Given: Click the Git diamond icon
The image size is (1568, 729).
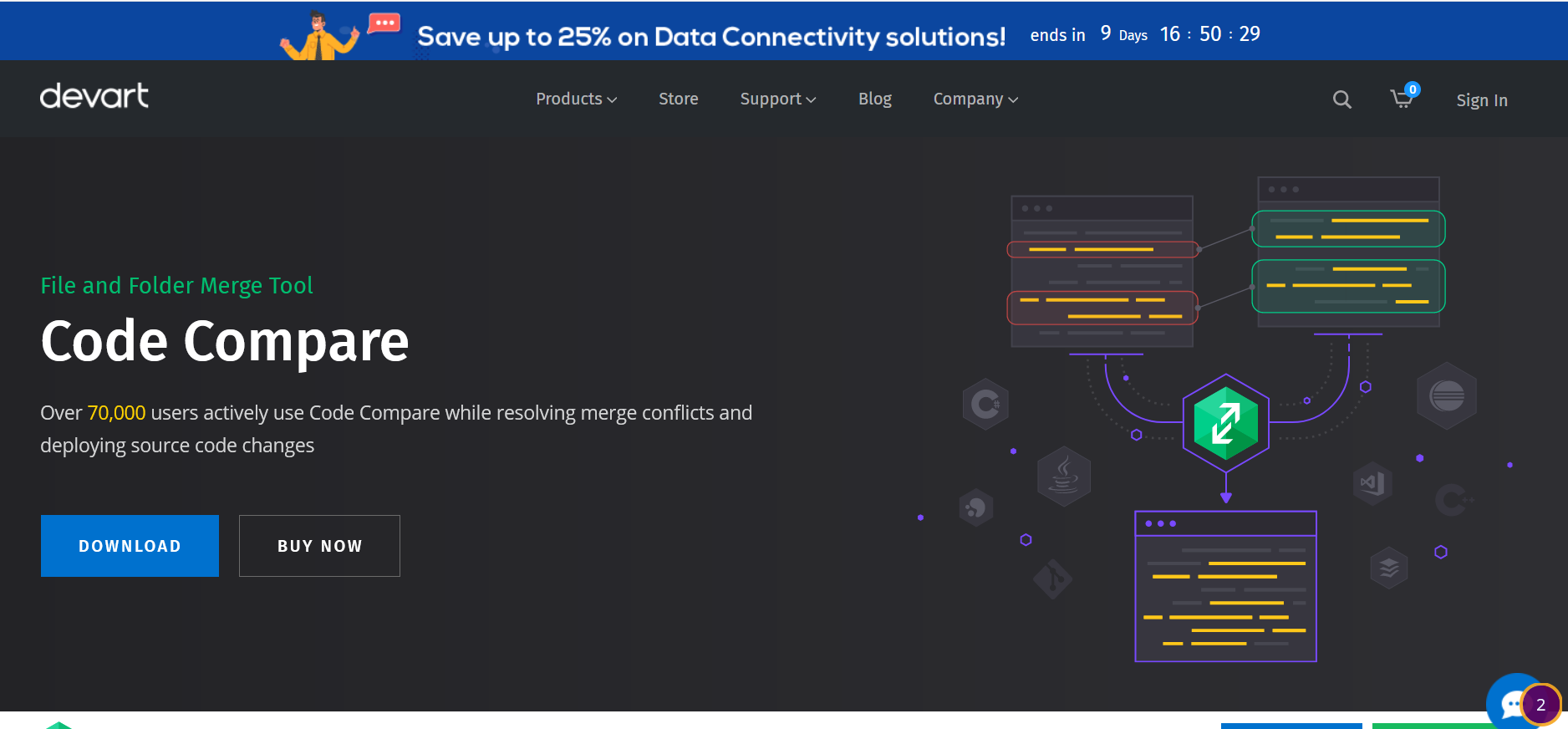Looking at the screenshot, I should [x=1052, y=579].
